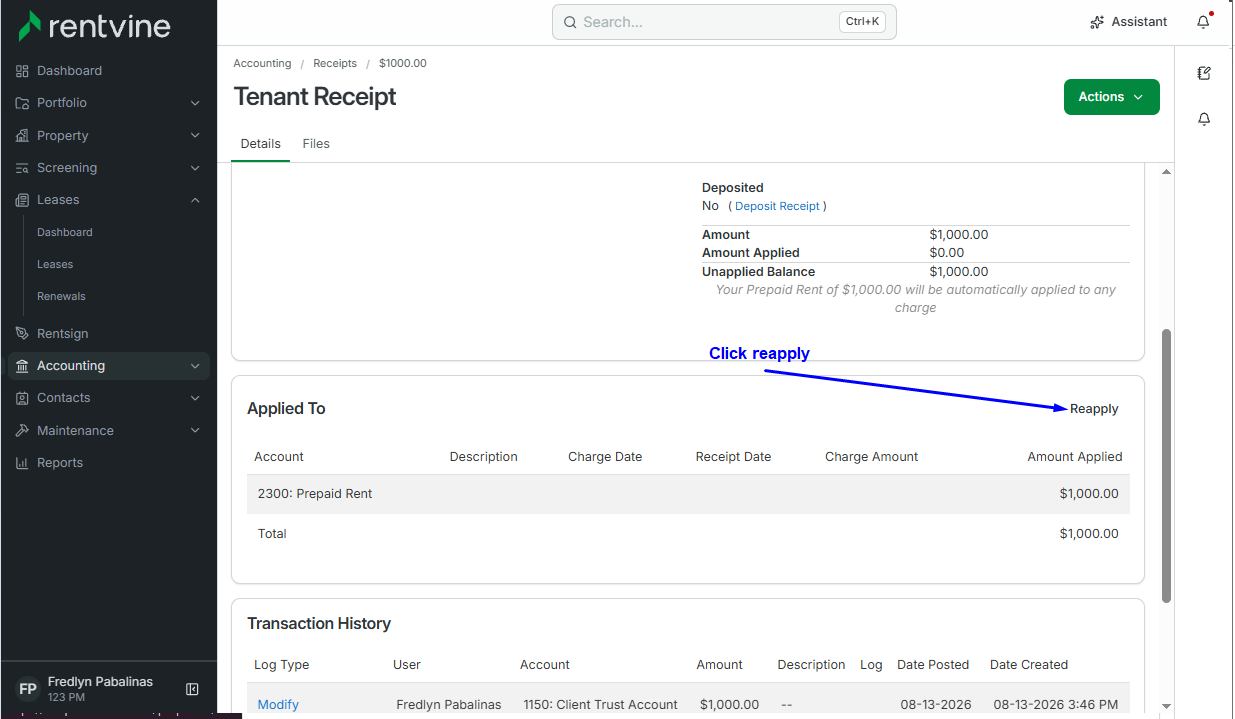Collapse the Leases menu chevron
The height and width of the screenshot is (719, 1235).
point(195,200)
